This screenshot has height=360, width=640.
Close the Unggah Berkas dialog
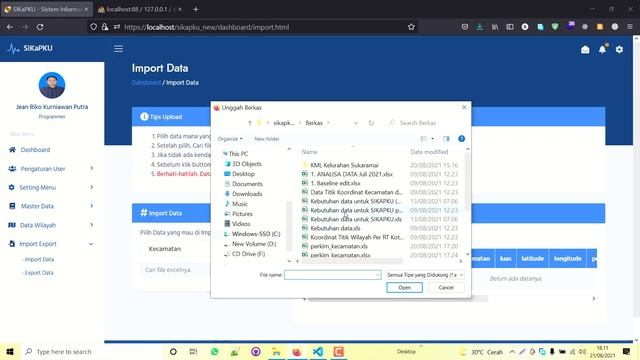click(x=464, y=107)
